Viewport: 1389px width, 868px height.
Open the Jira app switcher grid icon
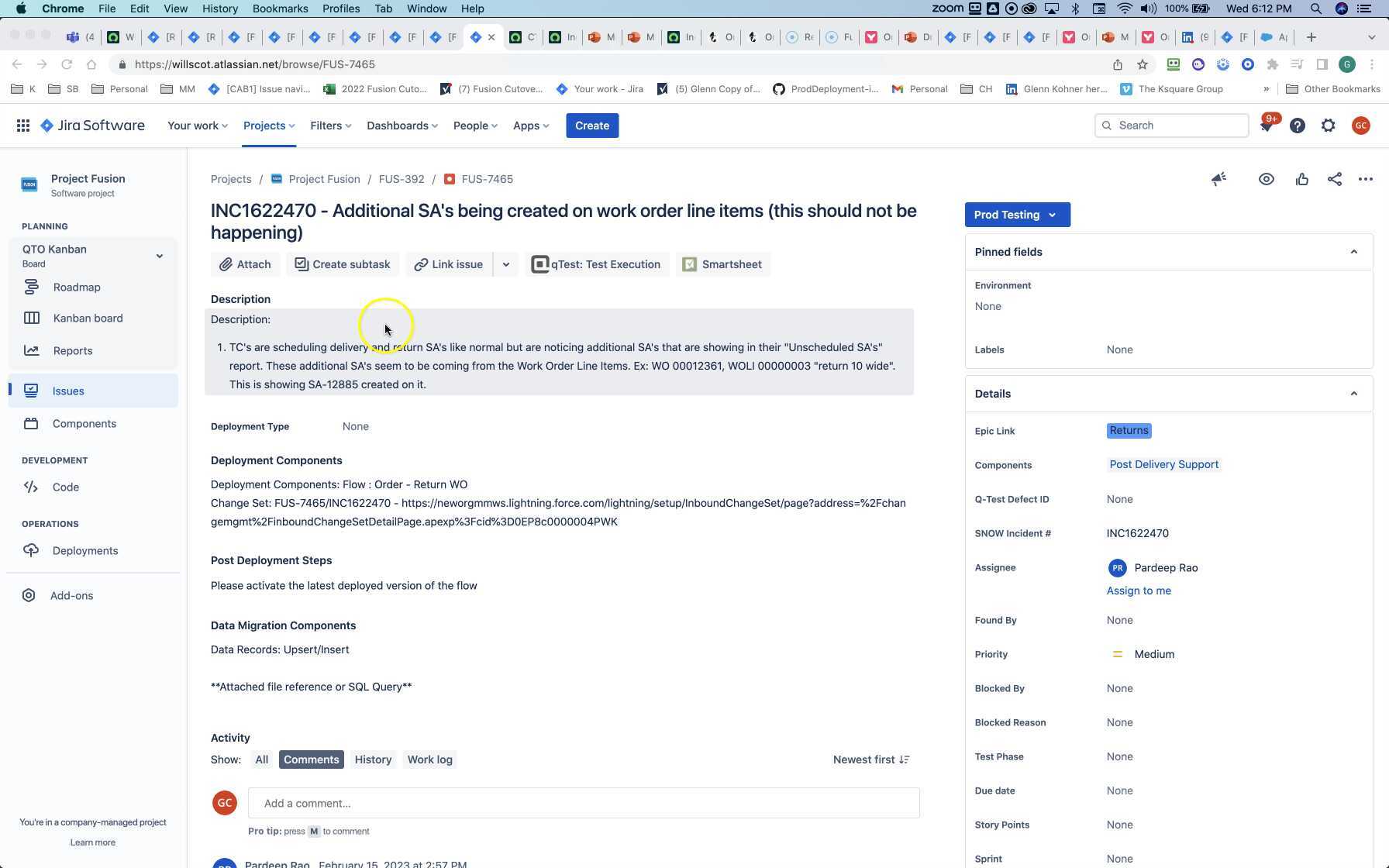[23, 126]
